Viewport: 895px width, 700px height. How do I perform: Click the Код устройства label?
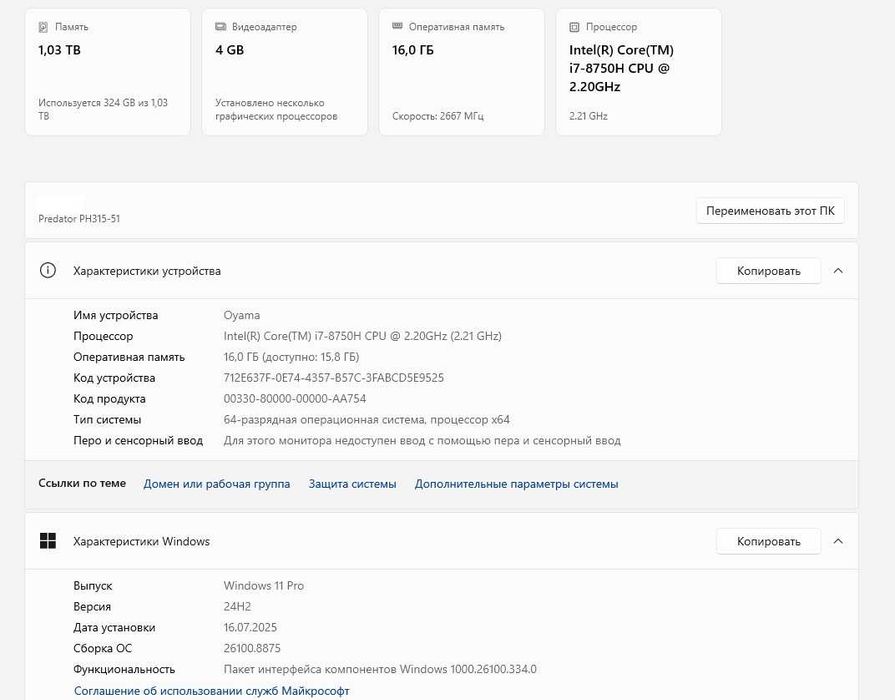pos(114,378)
